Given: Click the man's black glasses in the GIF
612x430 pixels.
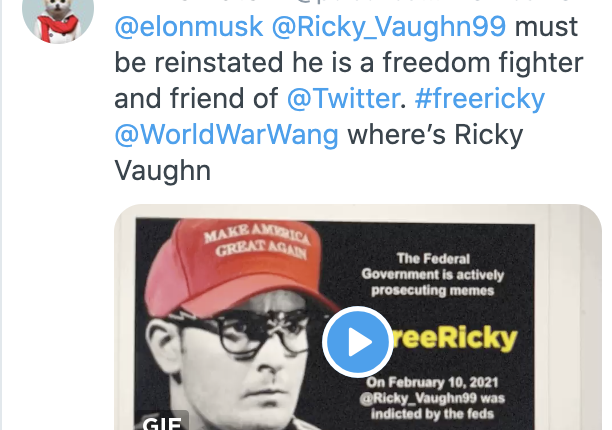Looking at the screenshot, I should pyautogui.click(x=250, y=330).
